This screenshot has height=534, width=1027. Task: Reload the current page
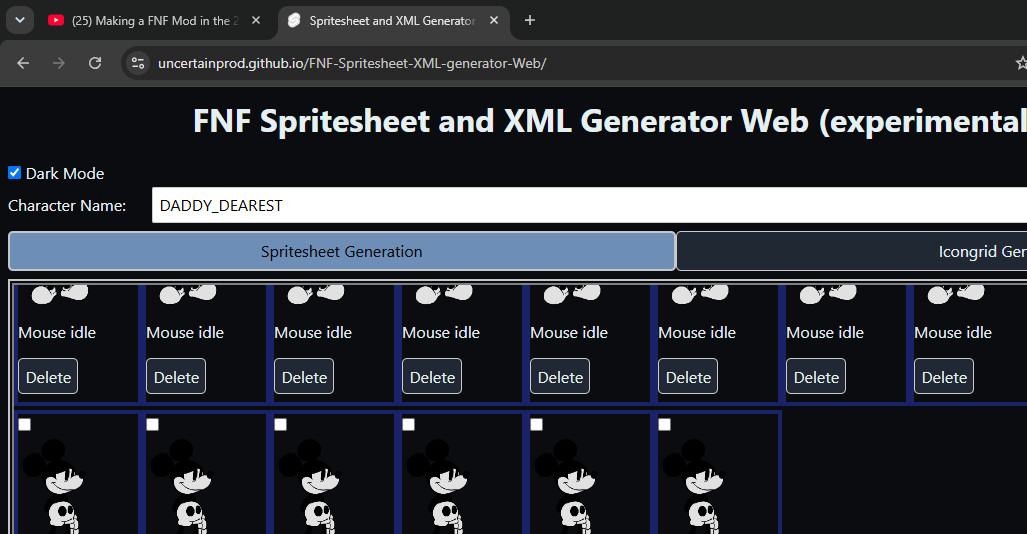click(95, 63)
